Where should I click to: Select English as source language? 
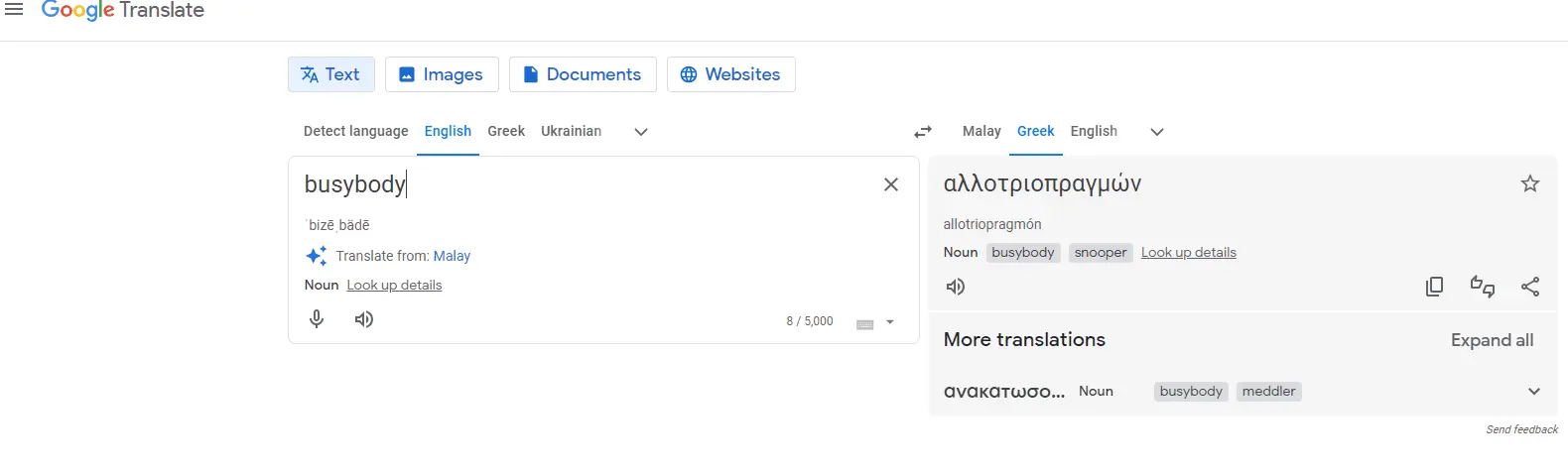(x=448, y=131)
